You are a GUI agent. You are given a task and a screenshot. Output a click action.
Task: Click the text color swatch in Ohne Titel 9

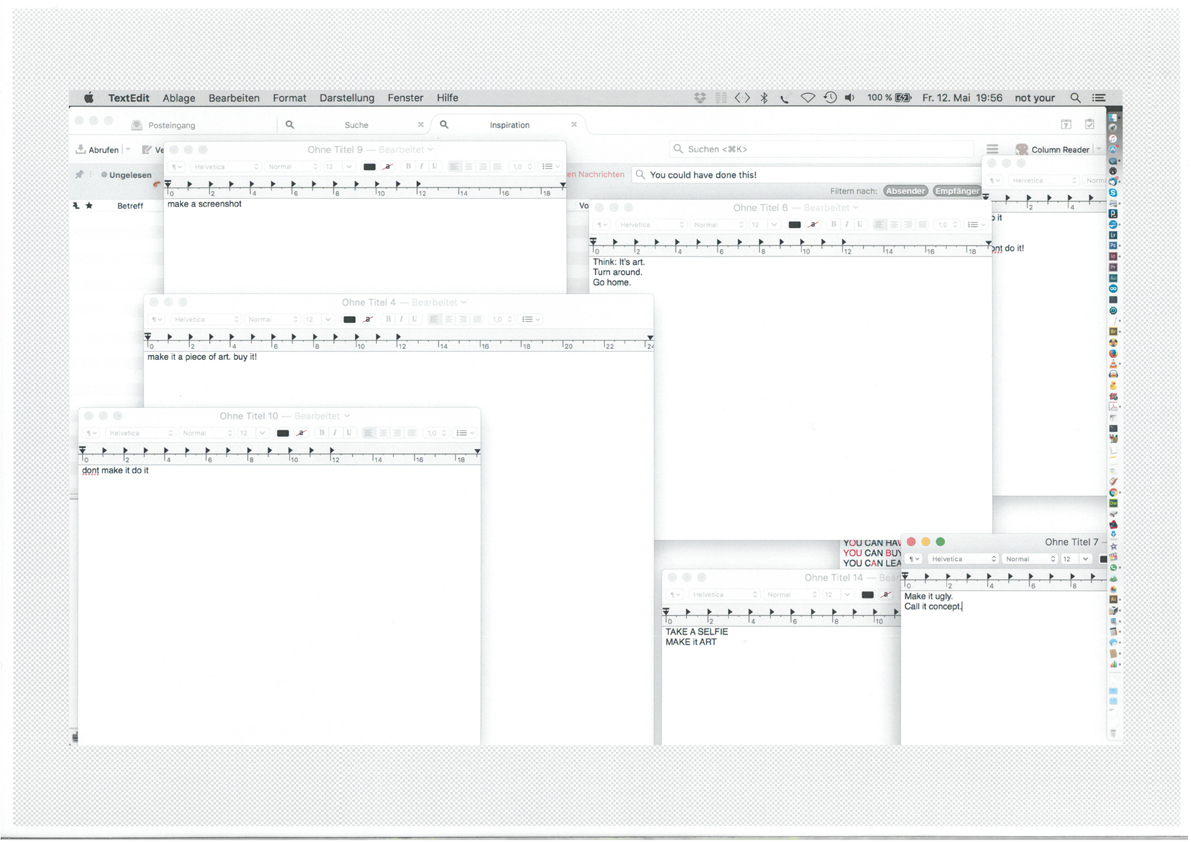(369, 167)
